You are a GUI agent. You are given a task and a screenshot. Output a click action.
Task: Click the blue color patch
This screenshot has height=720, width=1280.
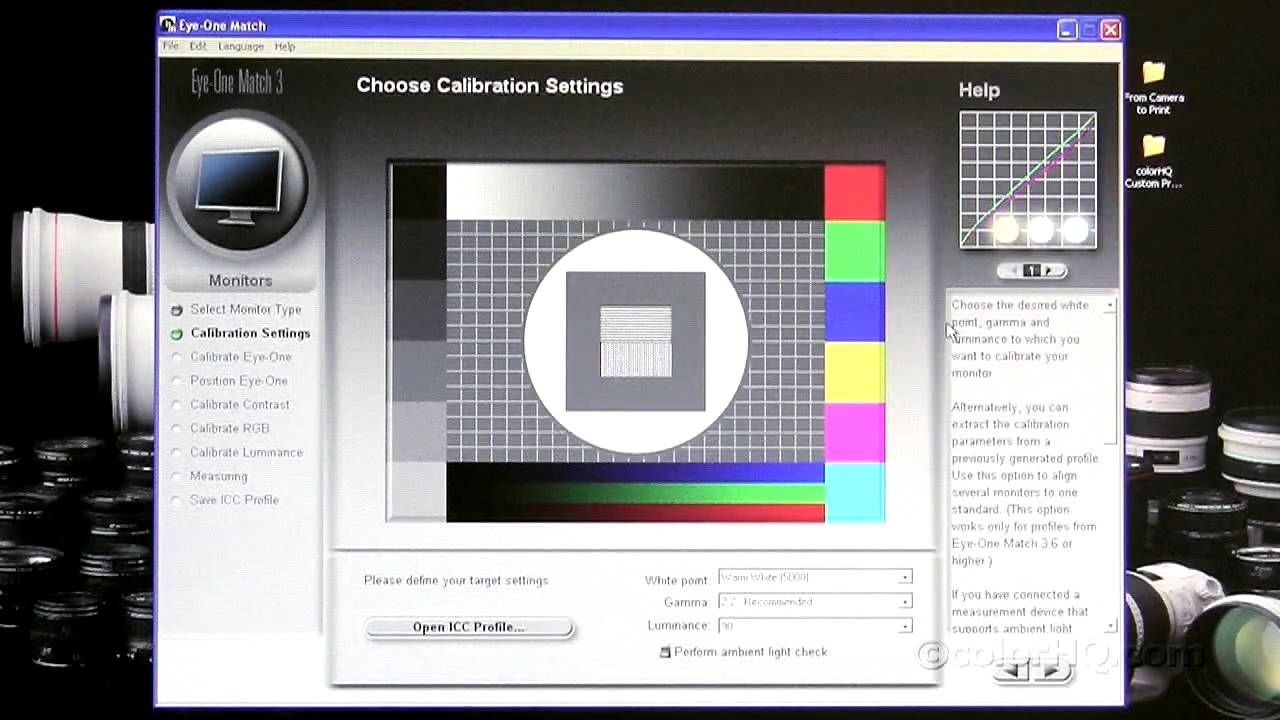point(854,312)
